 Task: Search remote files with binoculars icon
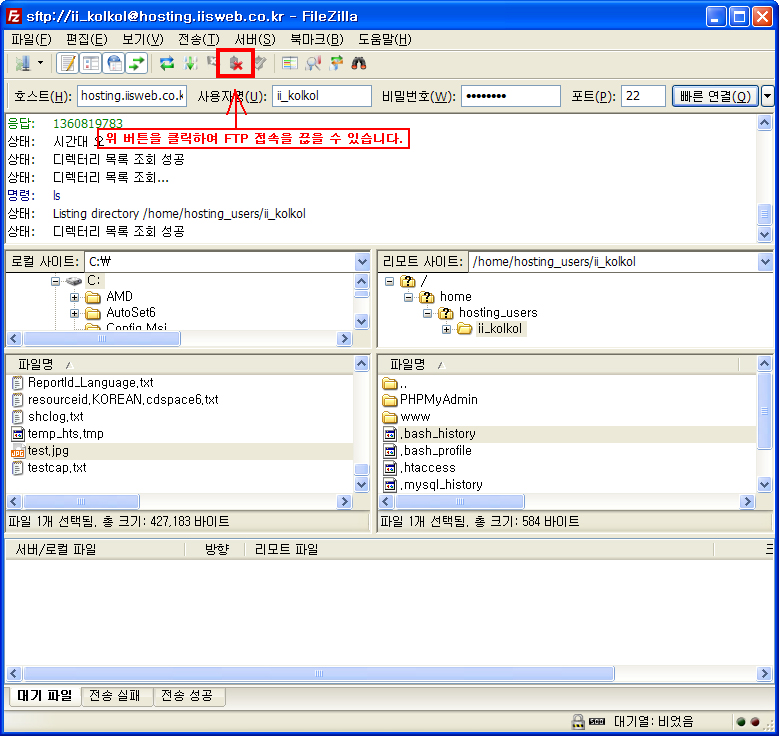point(359,63)
